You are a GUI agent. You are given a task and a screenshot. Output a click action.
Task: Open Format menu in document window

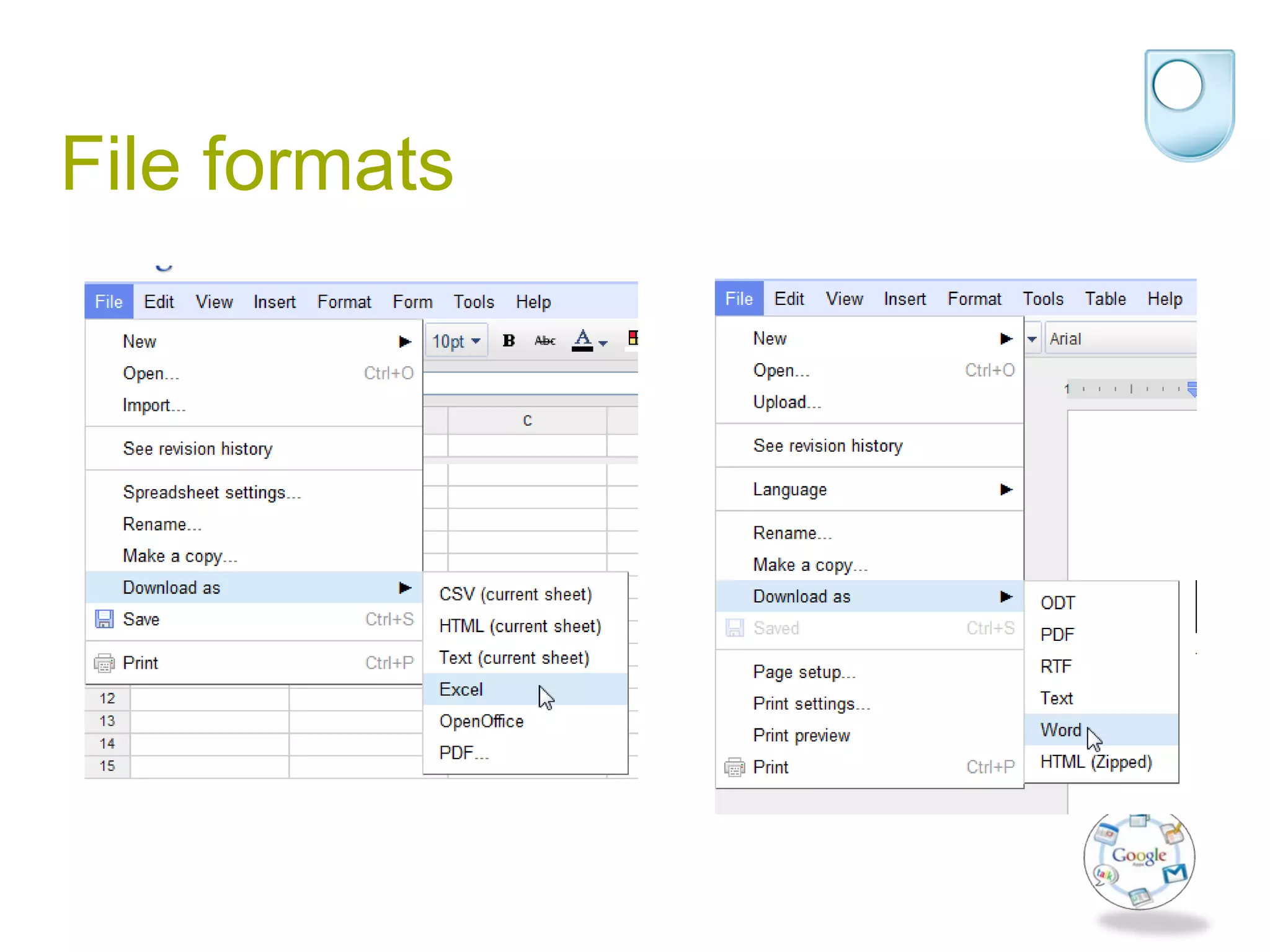974,299
